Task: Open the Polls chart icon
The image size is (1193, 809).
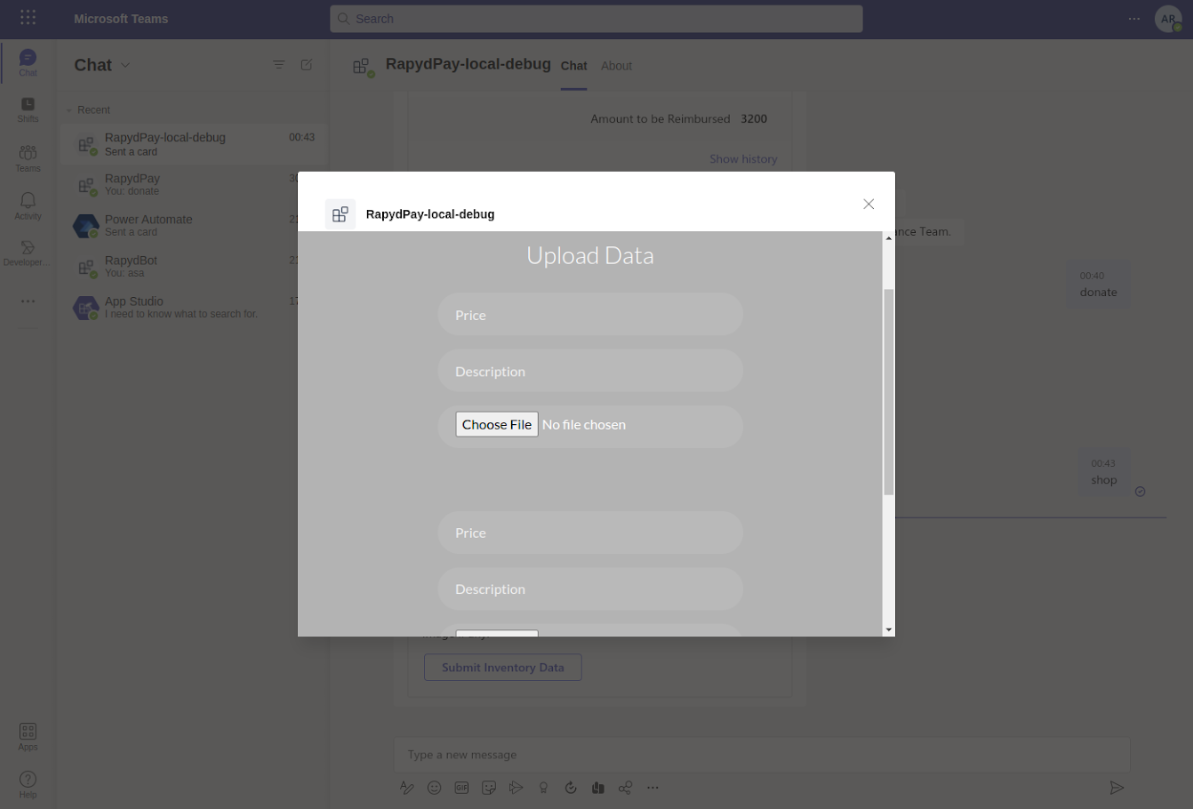Action: [x=598, y=788]
